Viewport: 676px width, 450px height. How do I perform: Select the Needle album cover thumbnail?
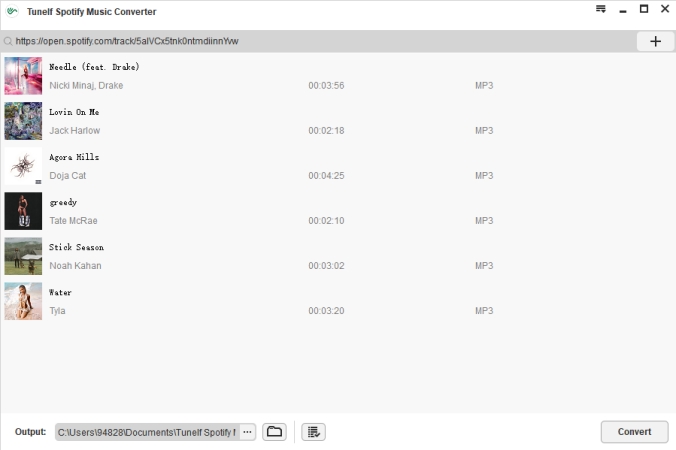coord(23,76)
